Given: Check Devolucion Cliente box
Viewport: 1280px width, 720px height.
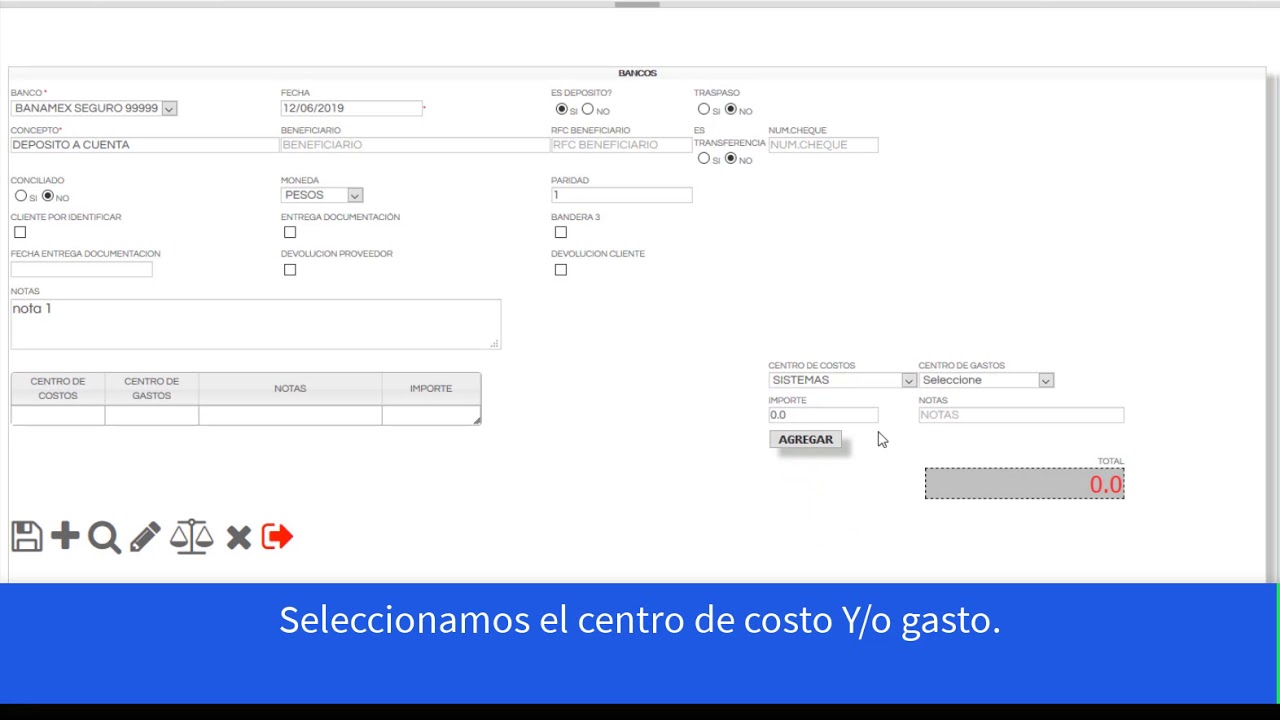Looking at the screenshot, I should click(x=561, y=269).
